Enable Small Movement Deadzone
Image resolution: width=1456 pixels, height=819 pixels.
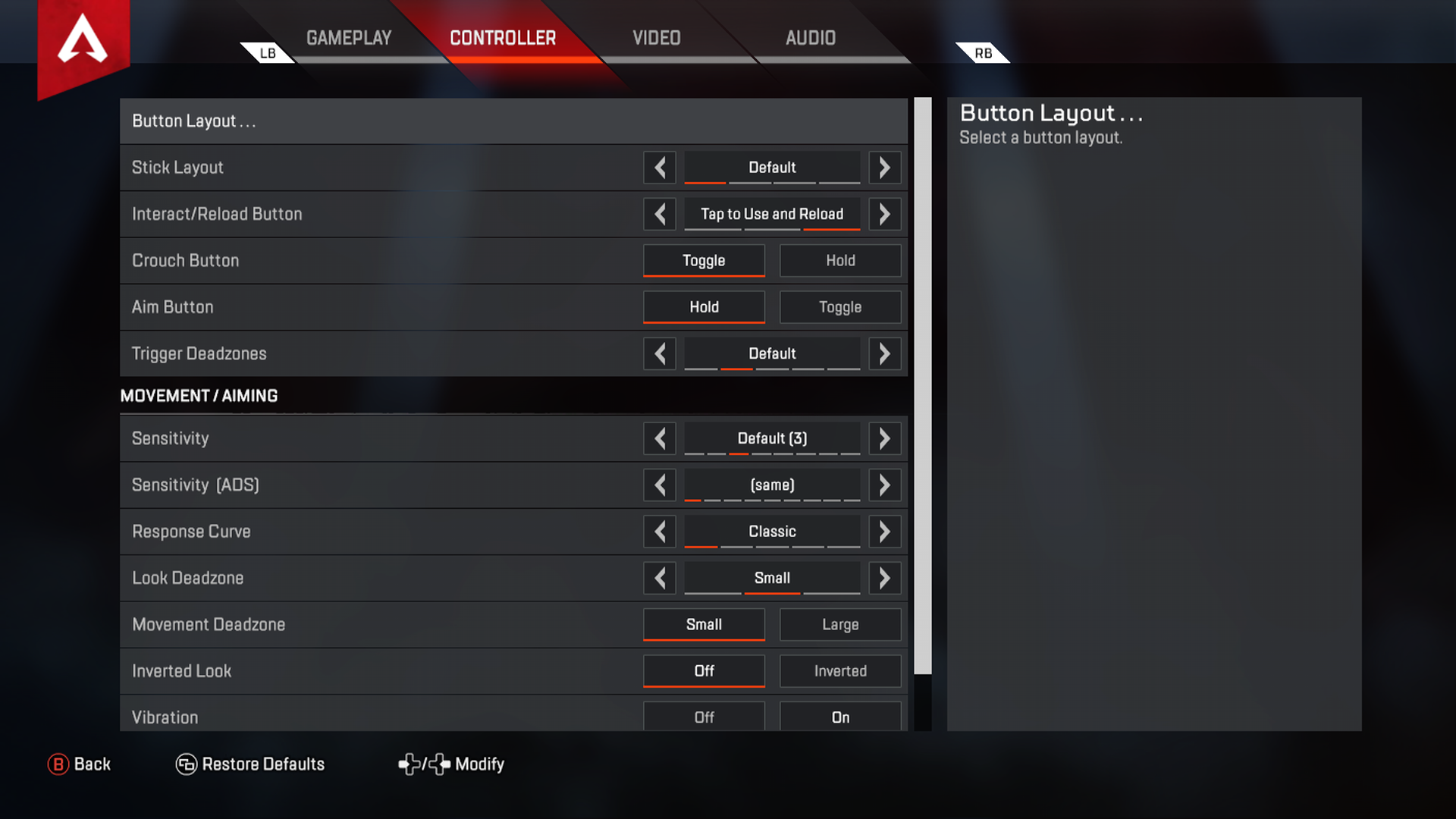(704, 624)
